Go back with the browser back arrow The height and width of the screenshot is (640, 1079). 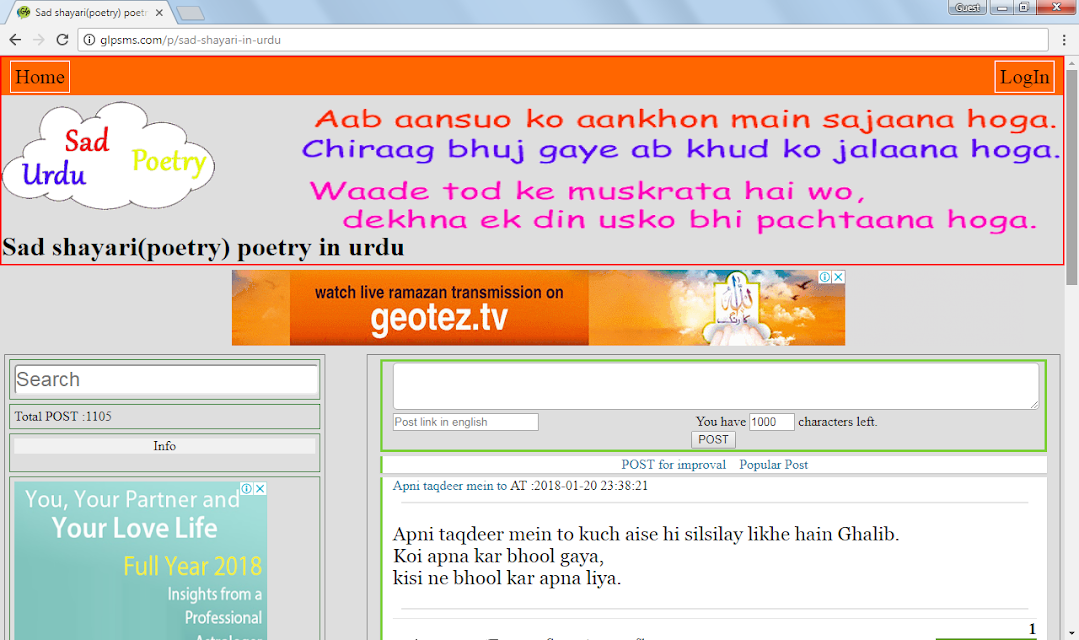coord(15,40)
